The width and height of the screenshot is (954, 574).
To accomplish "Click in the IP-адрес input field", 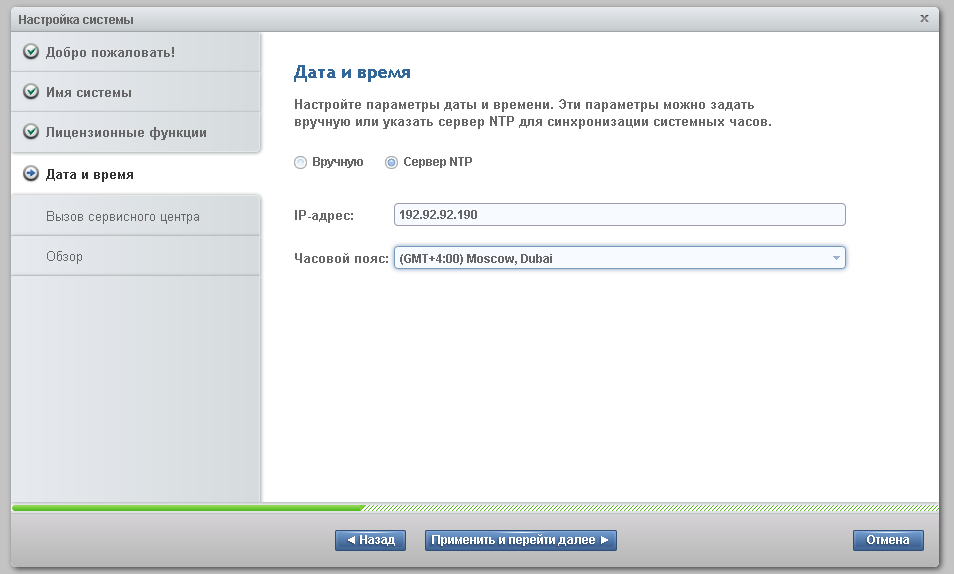I will pyautogui.click(x=619, y=214).
